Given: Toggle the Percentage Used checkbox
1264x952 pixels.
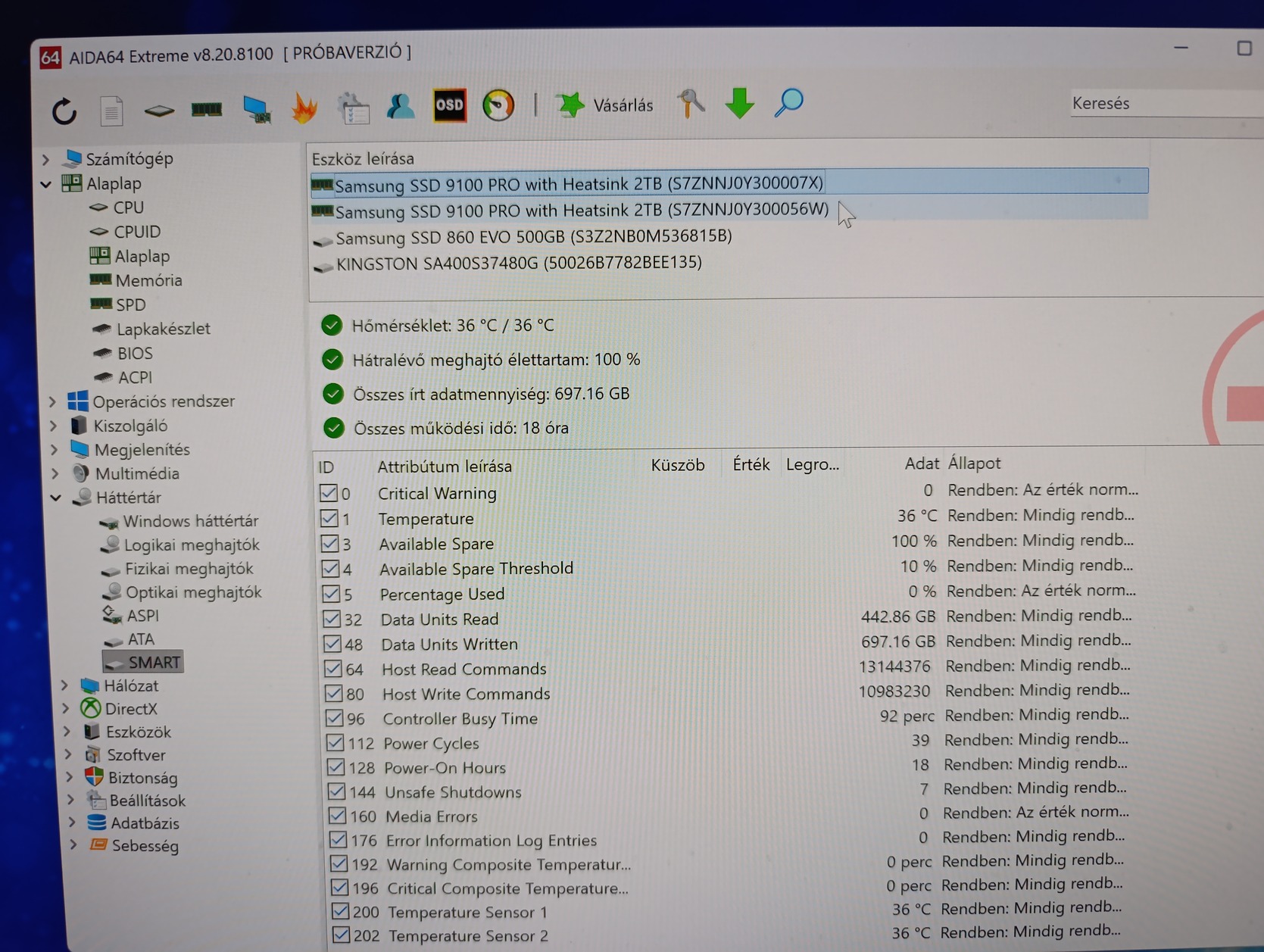Looking at the screenshot, I should (x=331, y=594).
